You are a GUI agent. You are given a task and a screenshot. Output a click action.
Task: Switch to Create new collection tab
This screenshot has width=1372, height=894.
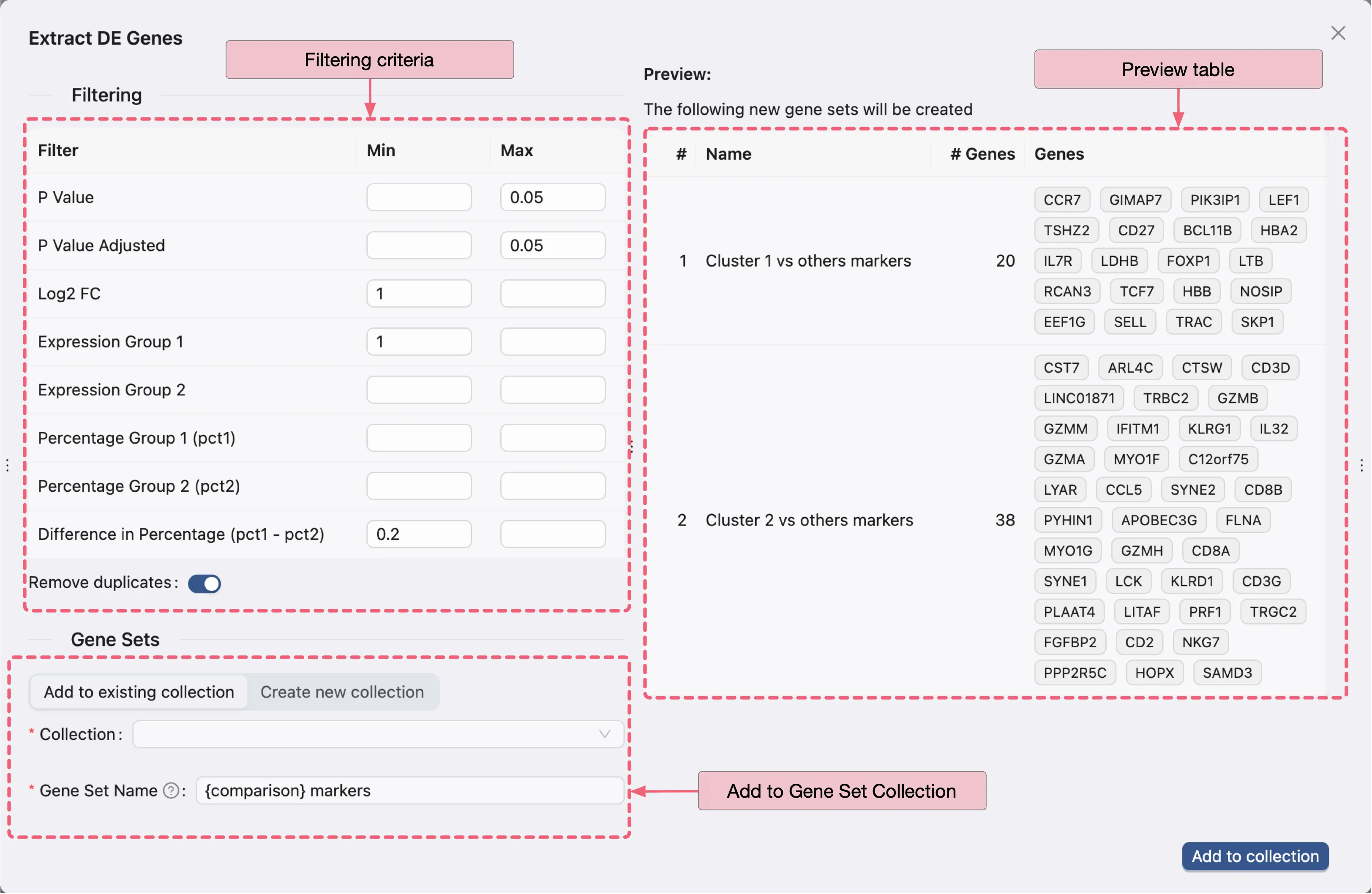342,692
